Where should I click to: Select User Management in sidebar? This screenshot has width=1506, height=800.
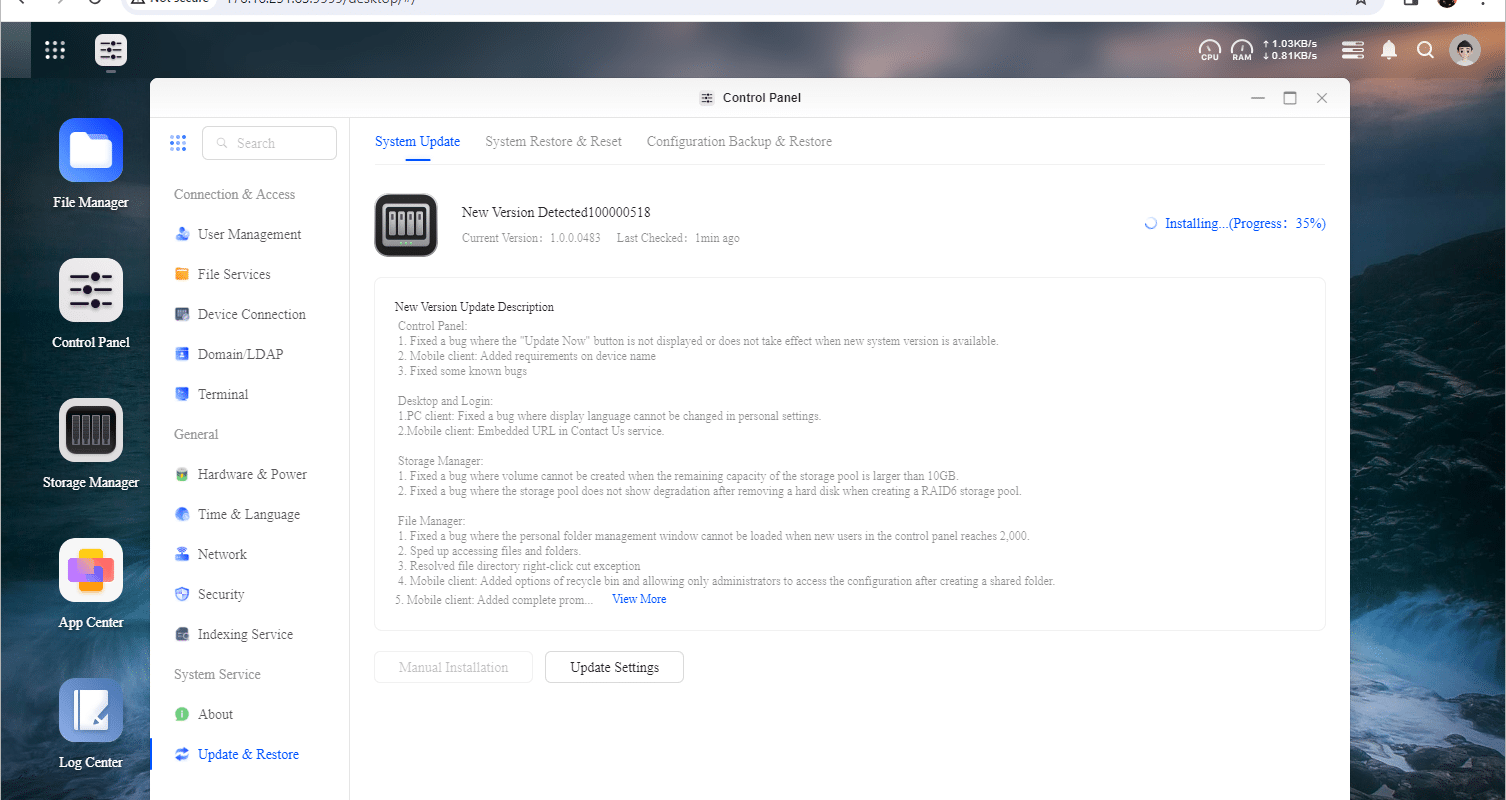click(x=249, y=234)
